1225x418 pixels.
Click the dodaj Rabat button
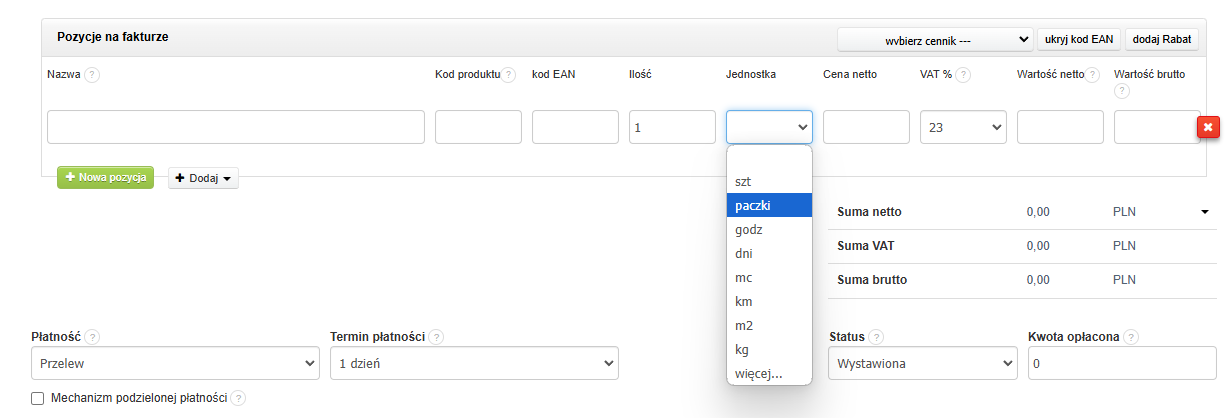1163,39
